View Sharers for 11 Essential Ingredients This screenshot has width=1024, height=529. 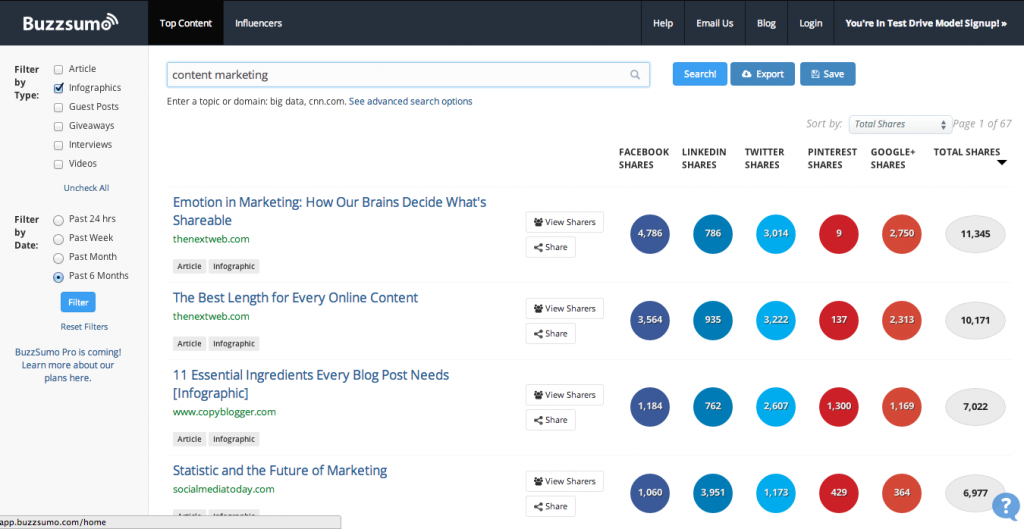coord(564,395)
